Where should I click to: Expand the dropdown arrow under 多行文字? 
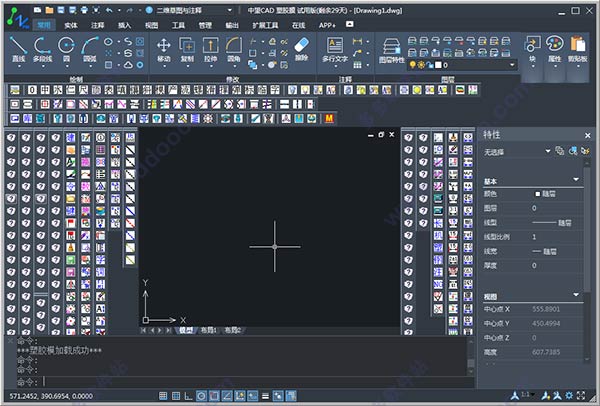click(335, 67)
